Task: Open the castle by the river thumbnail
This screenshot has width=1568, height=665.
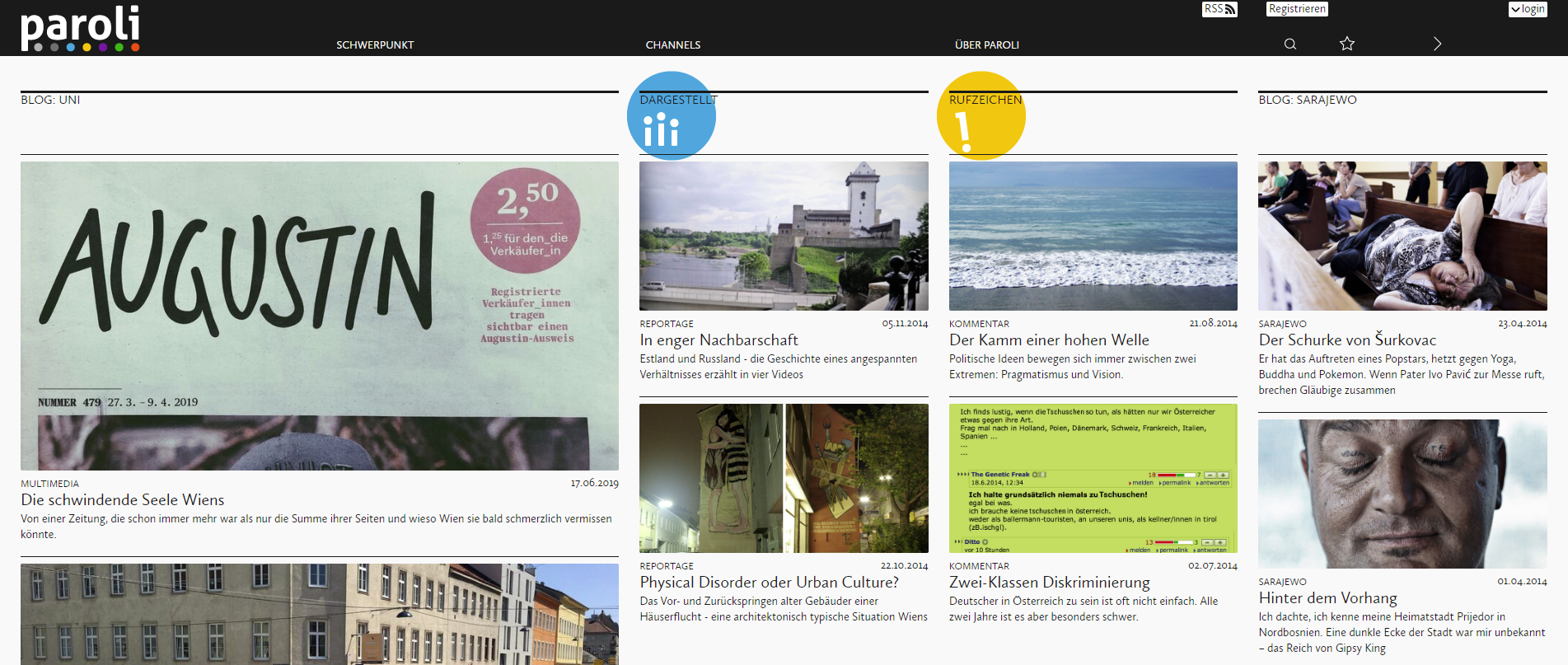Action: coord(784,236)
